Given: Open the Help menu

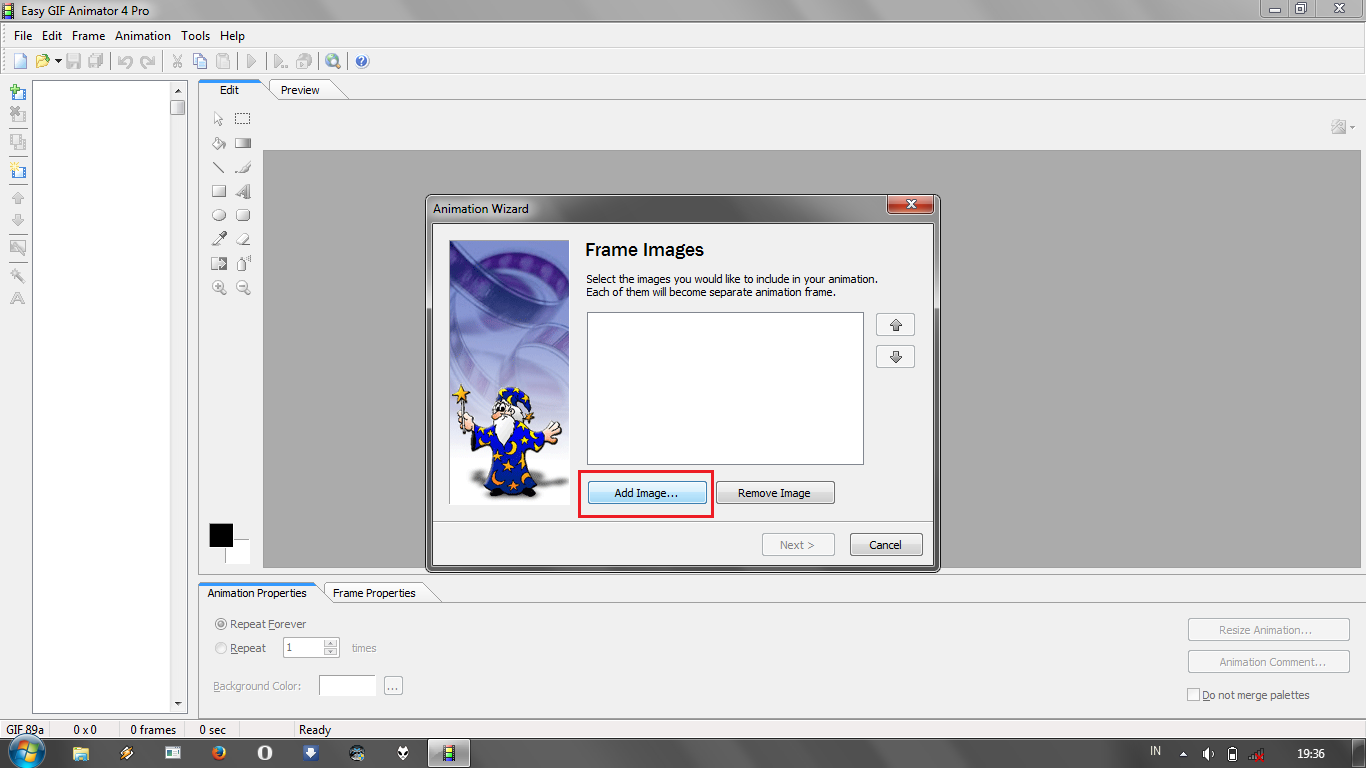Looking at the screenshot, I should [232, 35].
